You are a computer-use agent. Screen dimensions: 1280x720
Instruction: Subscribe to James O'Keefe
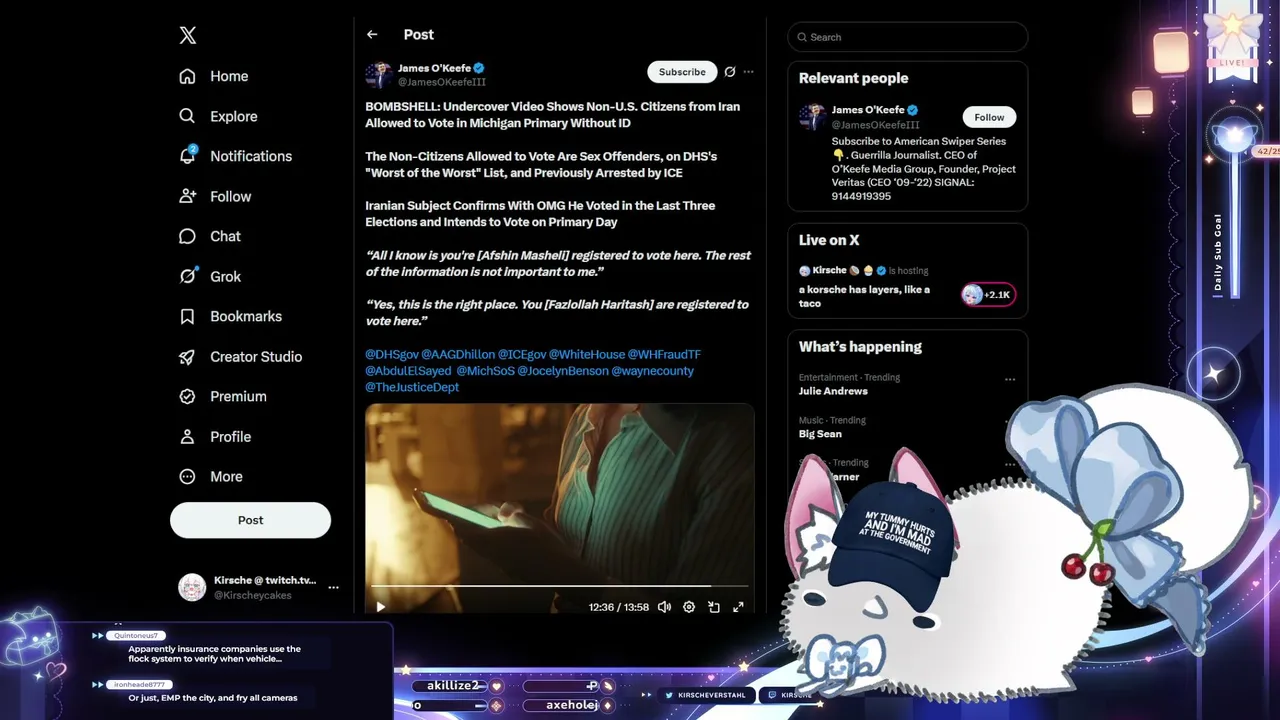pos(682,72)
